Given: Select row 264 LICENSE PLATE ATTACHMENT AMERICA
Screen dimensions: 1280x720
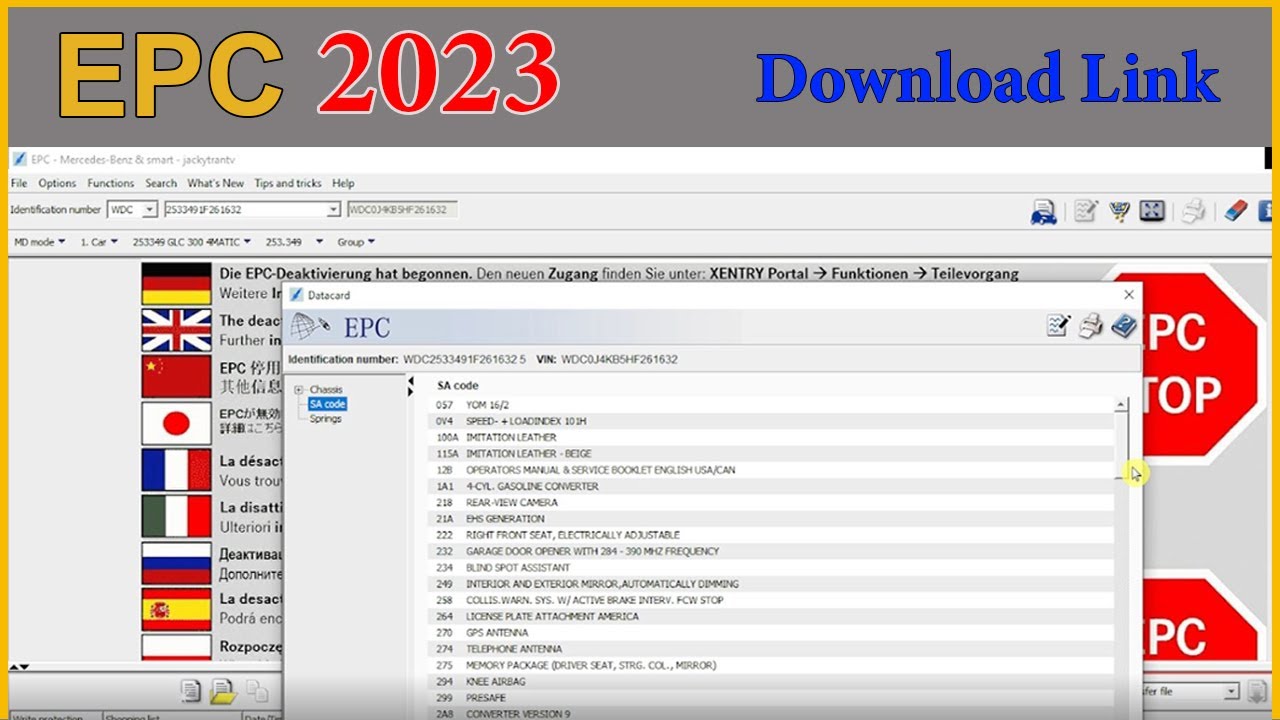Looking at the screenshot, I should click(772, 616).
